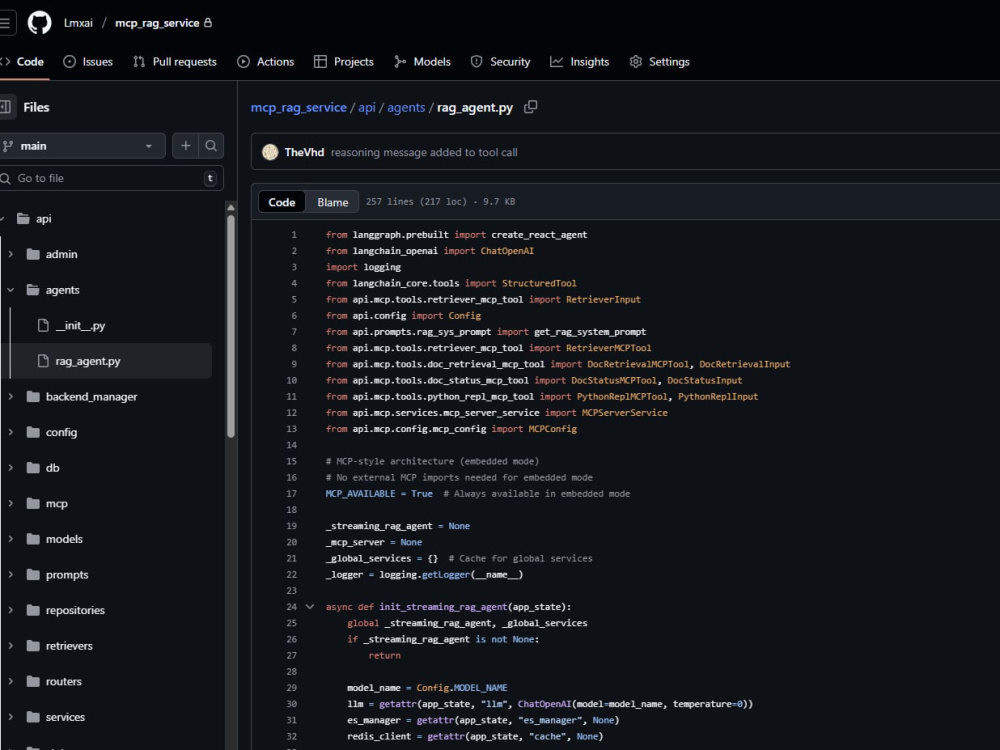Open the Actions tab

[x=265, y=62]
